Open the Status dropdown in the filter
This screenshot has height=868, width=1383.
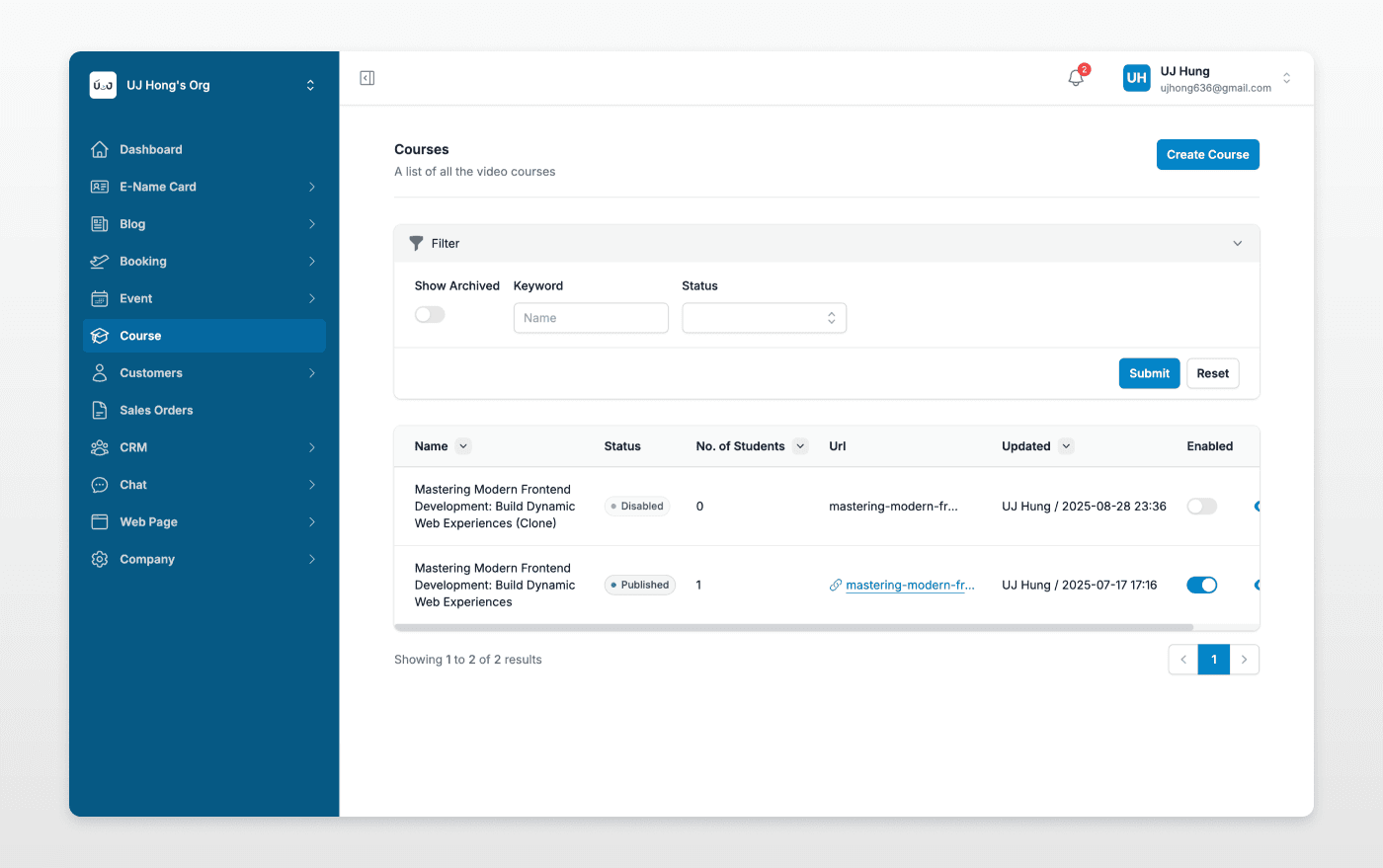pos(764,318)
